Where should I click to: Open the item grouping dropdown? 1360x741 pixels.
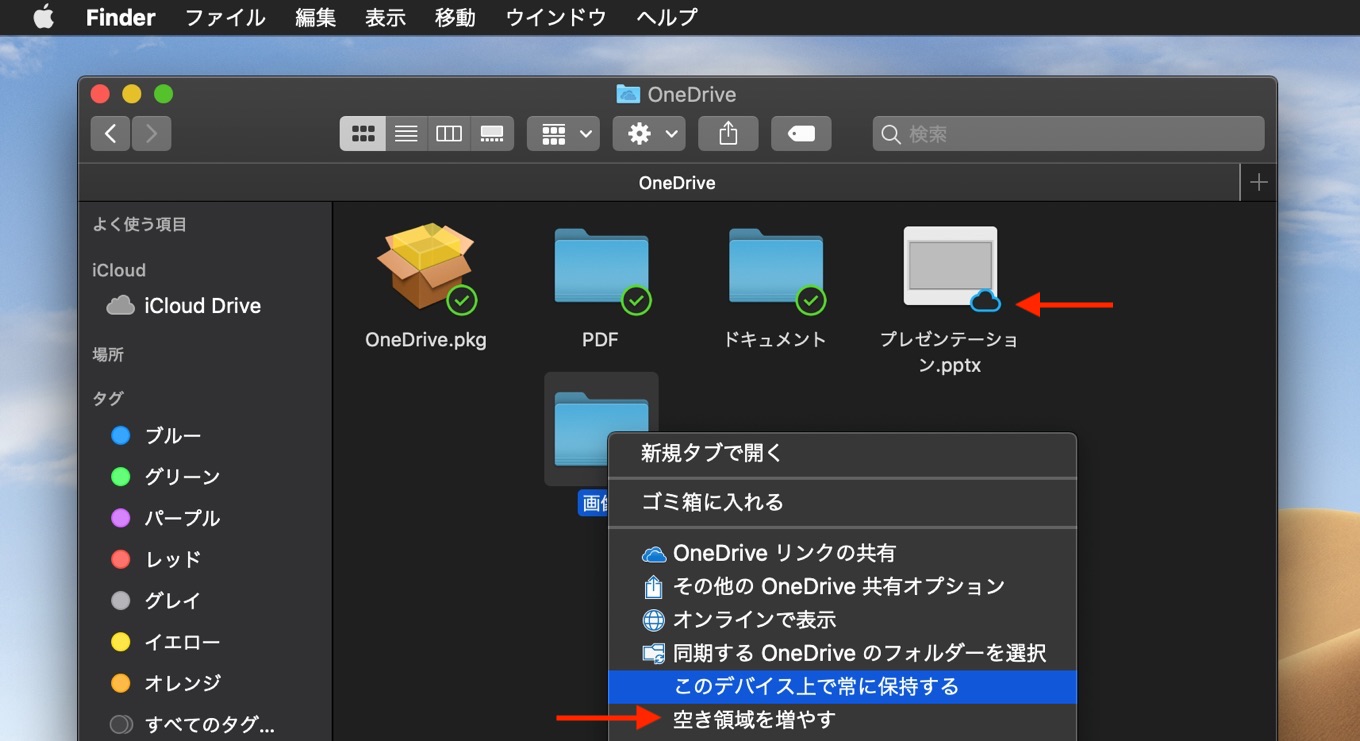564,133
